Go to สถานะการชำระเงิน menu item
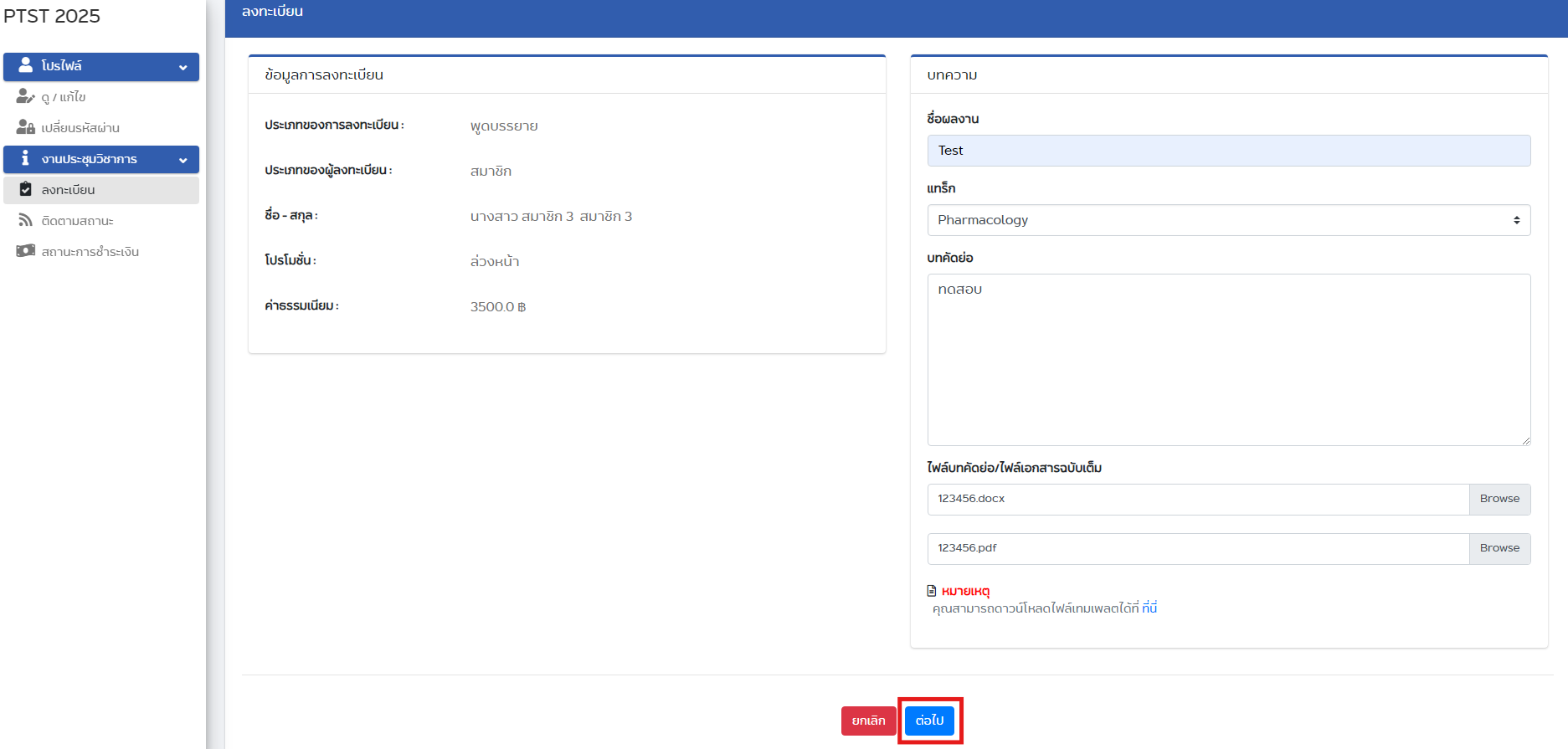 tap(90, 252)
